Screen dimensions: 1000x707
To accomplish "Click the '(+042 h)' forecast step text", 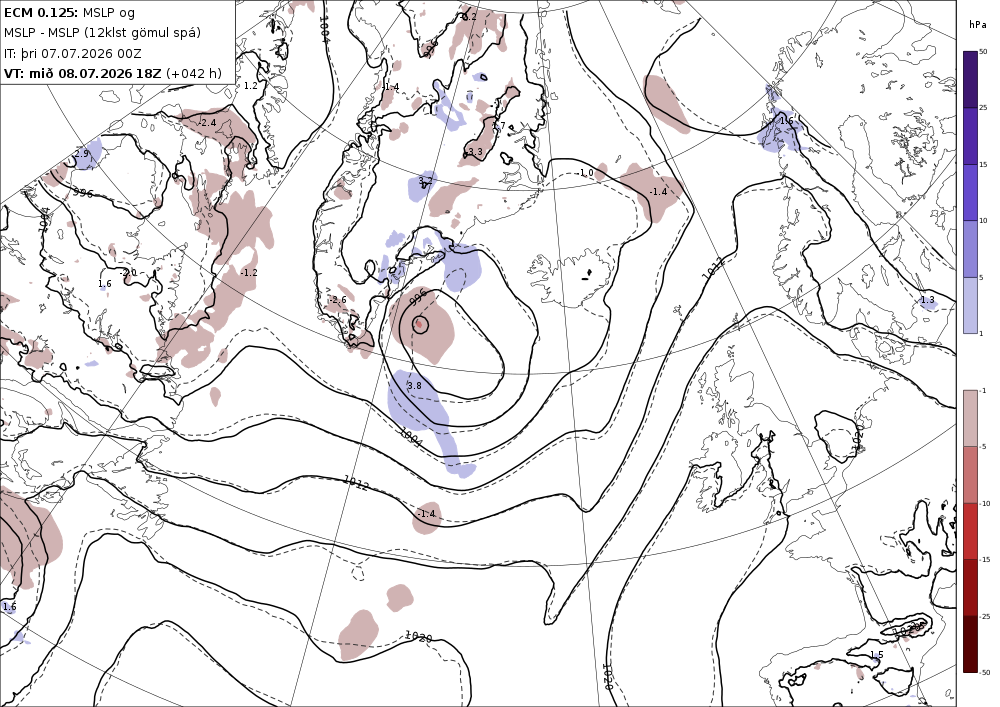I will point(194,73).
